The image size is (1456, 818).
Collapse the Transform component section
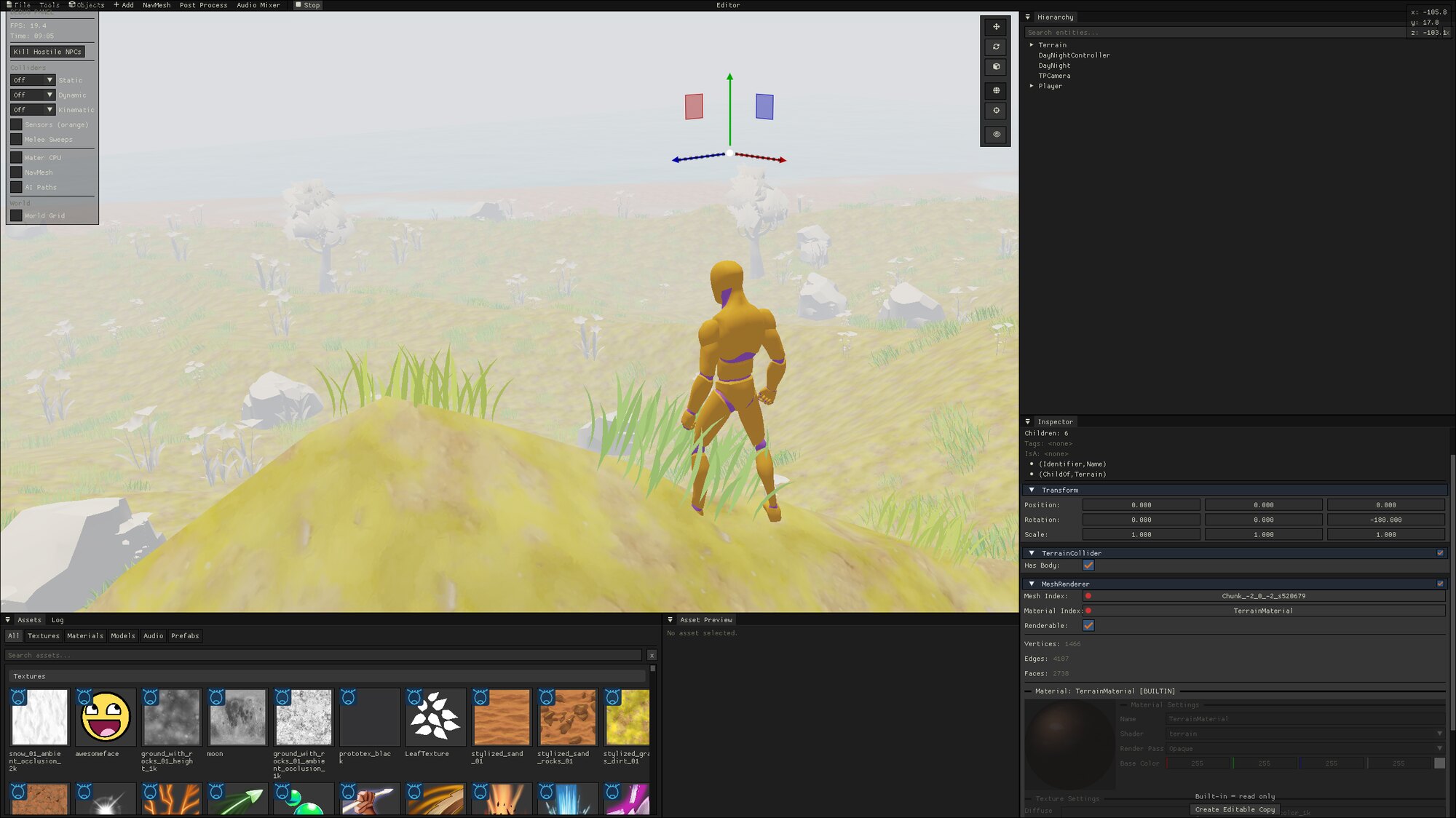1032,491
